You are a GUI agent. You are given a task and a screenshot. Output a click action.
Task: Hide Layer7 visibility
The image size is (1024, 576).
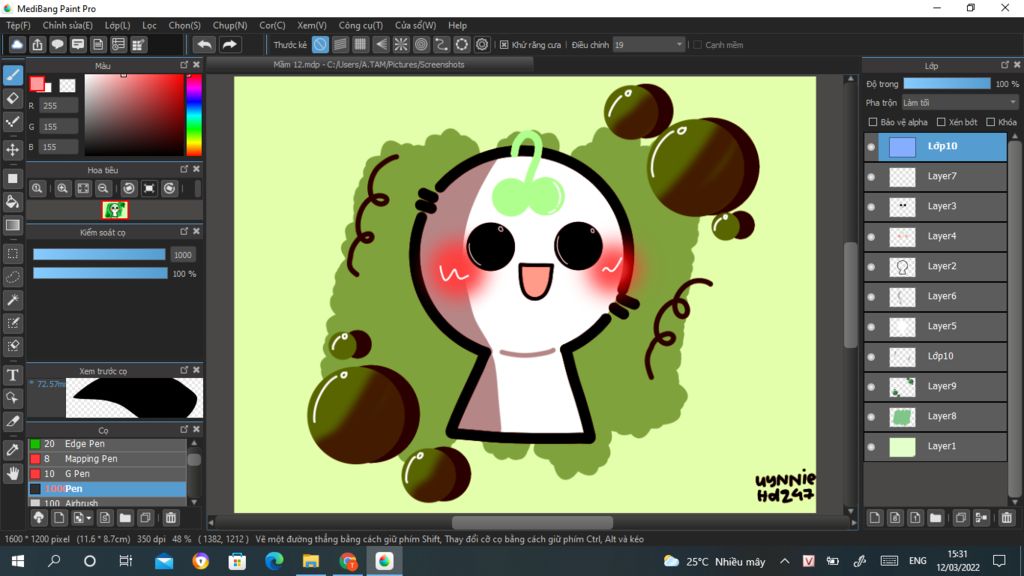871,177
